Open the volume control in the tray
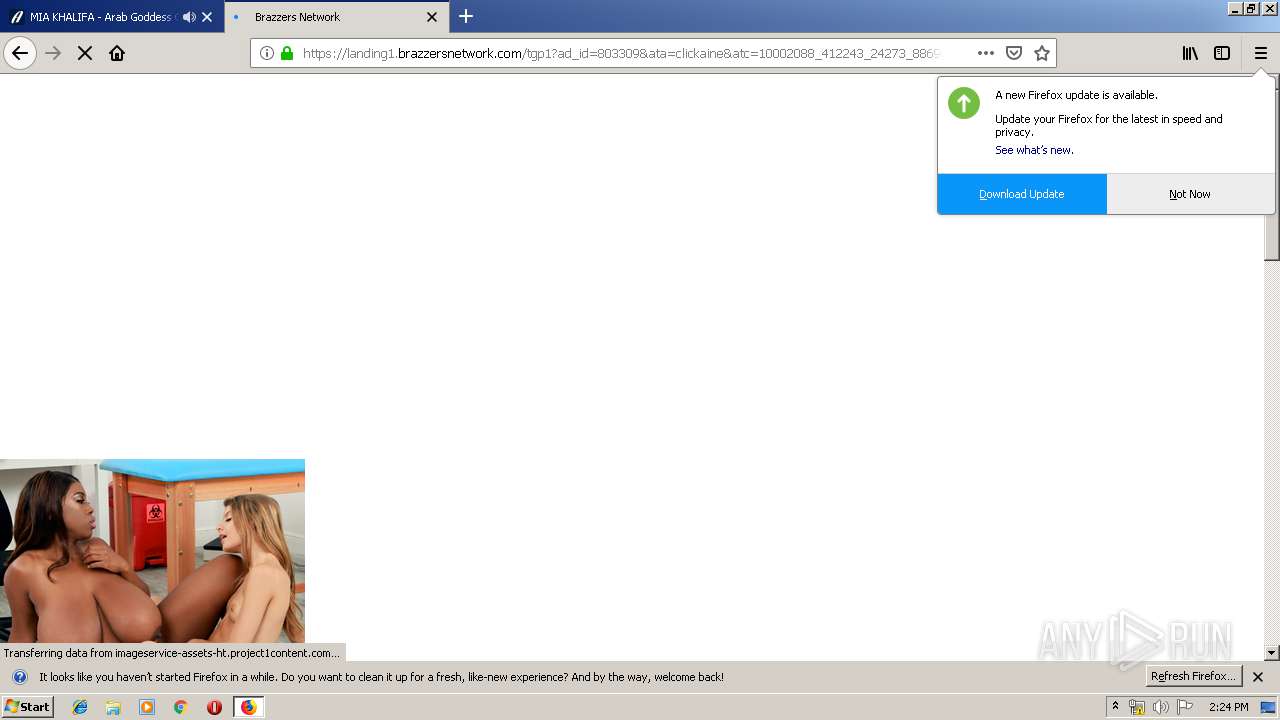The height and width of the screenshot is (720, 1280). pos(1161,707)
